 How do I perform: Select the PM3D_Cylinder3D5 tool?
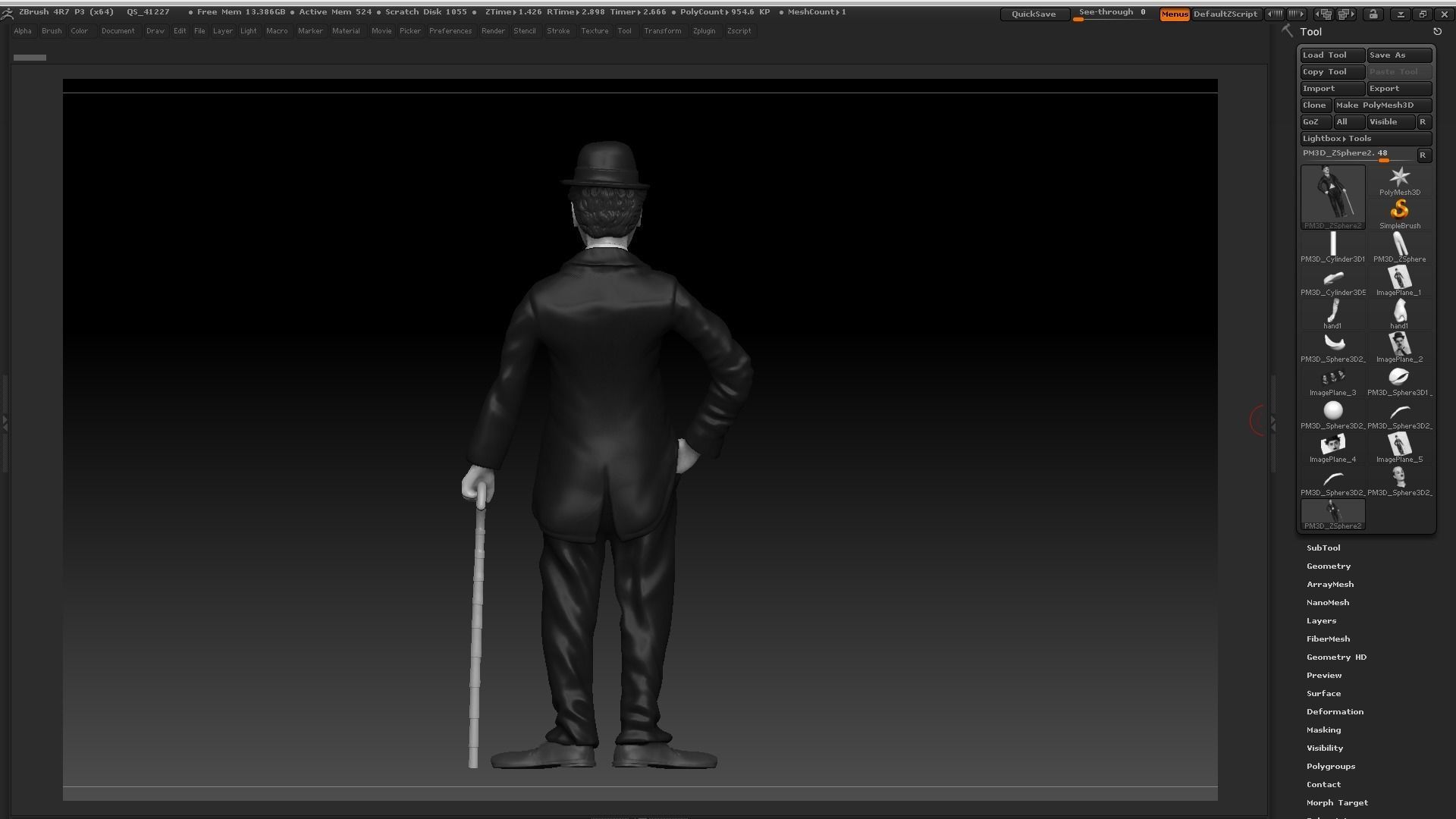(1332, 281)
